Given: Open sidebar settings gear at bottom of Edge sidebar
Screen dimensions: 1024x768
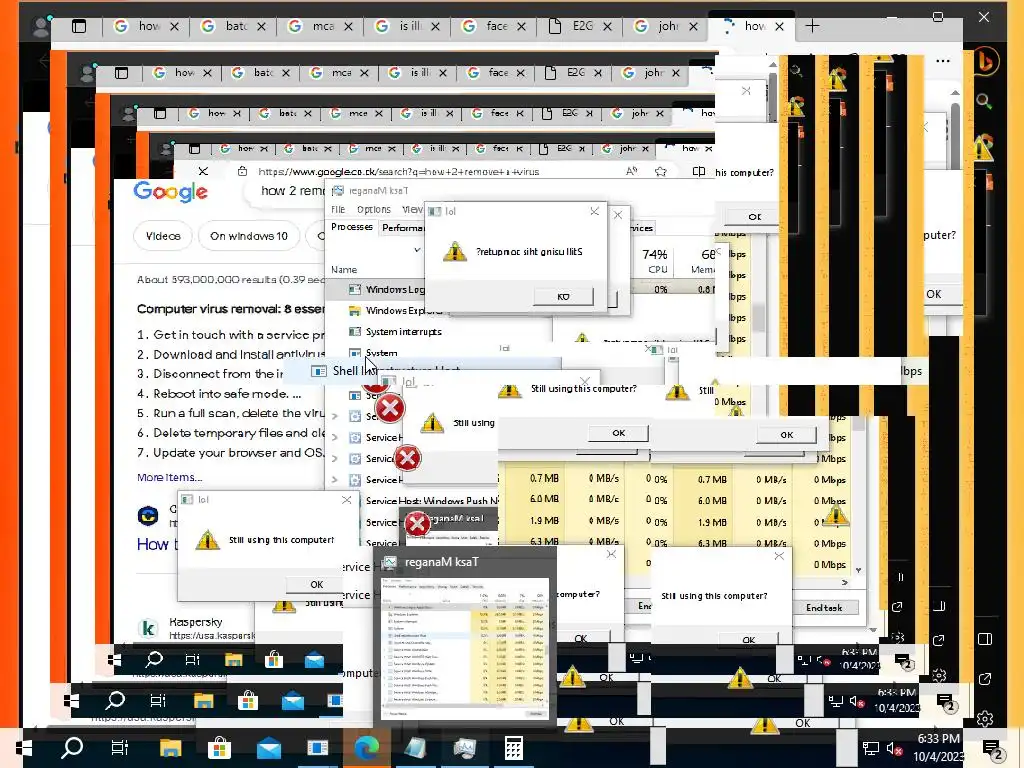Looking at the screenshot, I should (x=985, y=718).
